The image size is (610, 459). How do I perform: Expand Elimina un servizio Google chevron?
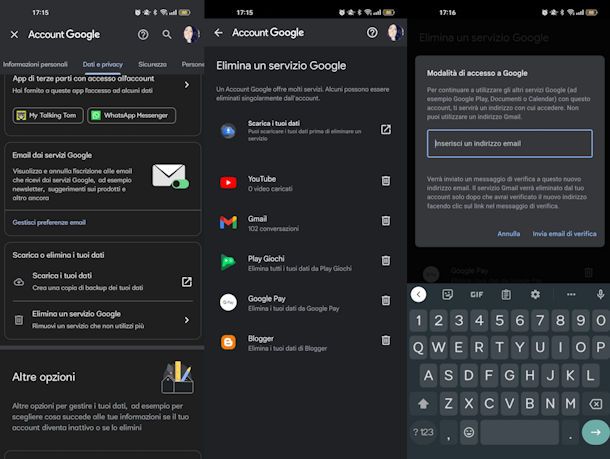[187, 320]
